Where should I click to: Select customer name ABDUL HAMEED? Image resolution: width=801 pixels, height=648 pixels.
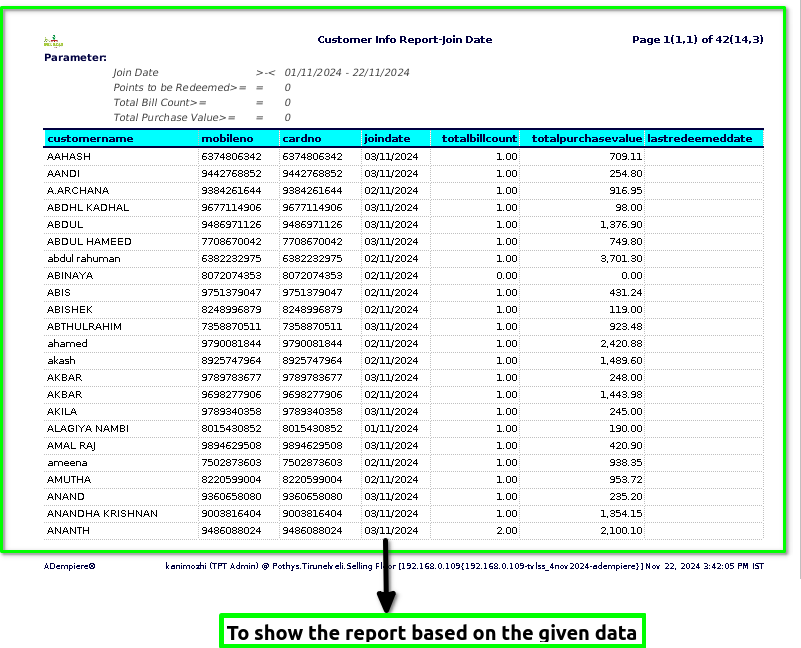coord(89,241)
